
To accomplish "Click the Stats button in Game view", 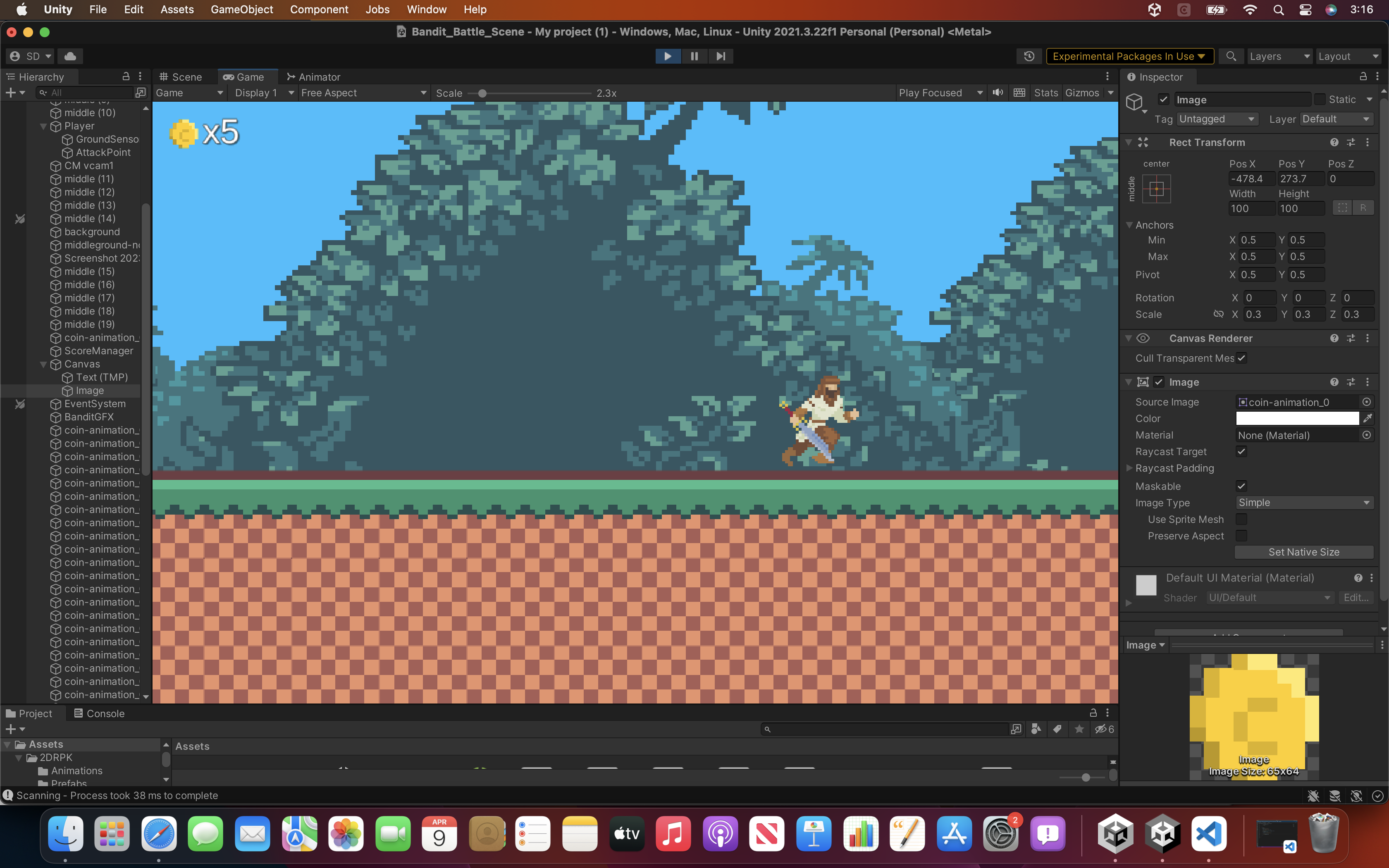I will [x=1045, y=93].
